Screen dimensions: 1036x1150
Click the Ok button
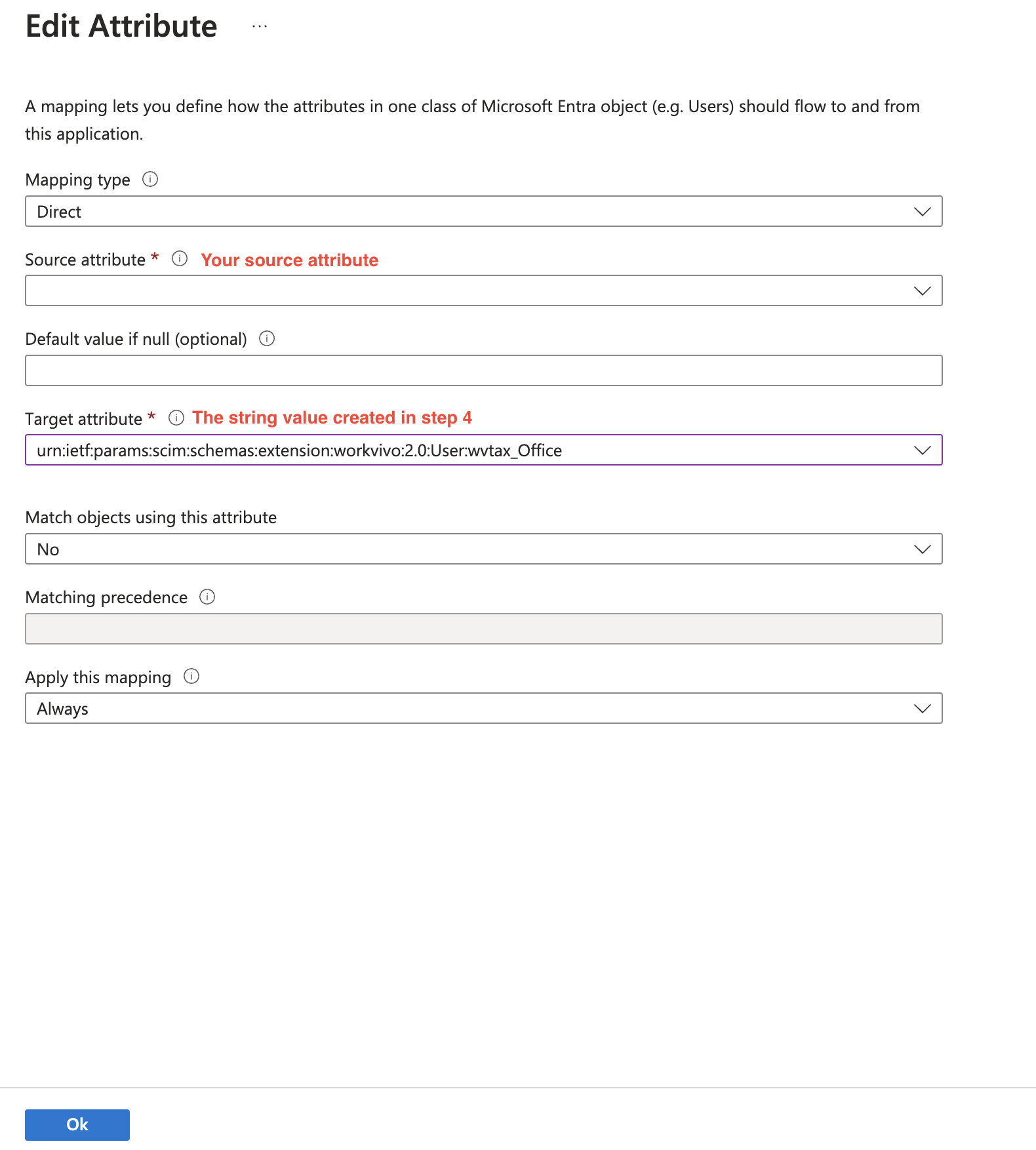77,1125
